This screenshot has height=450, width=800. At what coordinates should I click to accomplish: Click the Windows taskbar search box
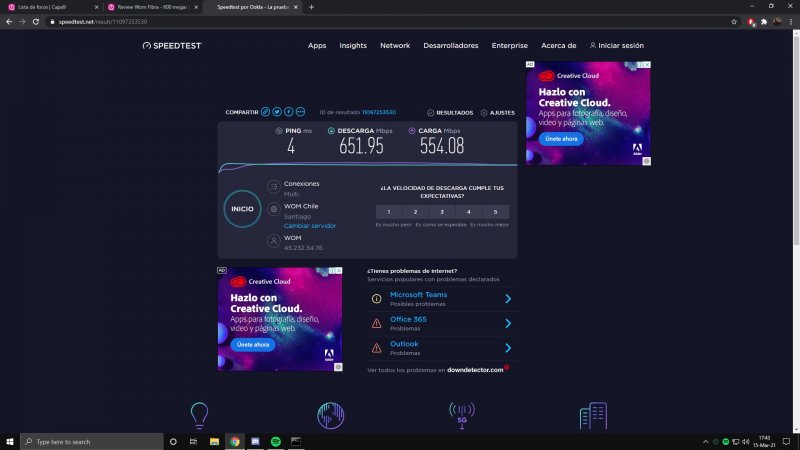coord(90,441)
